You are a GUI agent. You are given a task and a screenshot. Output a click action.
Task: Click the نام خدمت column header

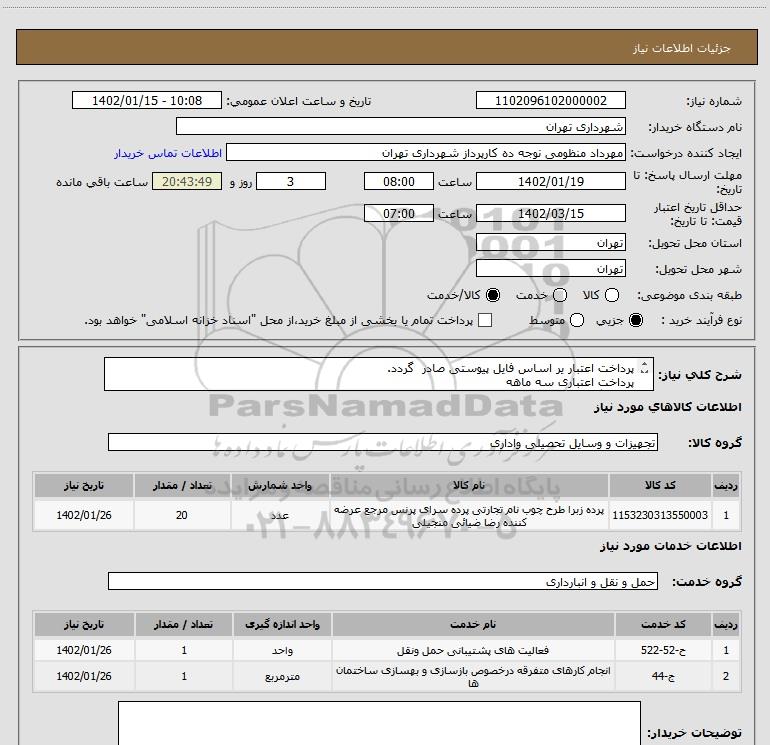click(473, 624)
